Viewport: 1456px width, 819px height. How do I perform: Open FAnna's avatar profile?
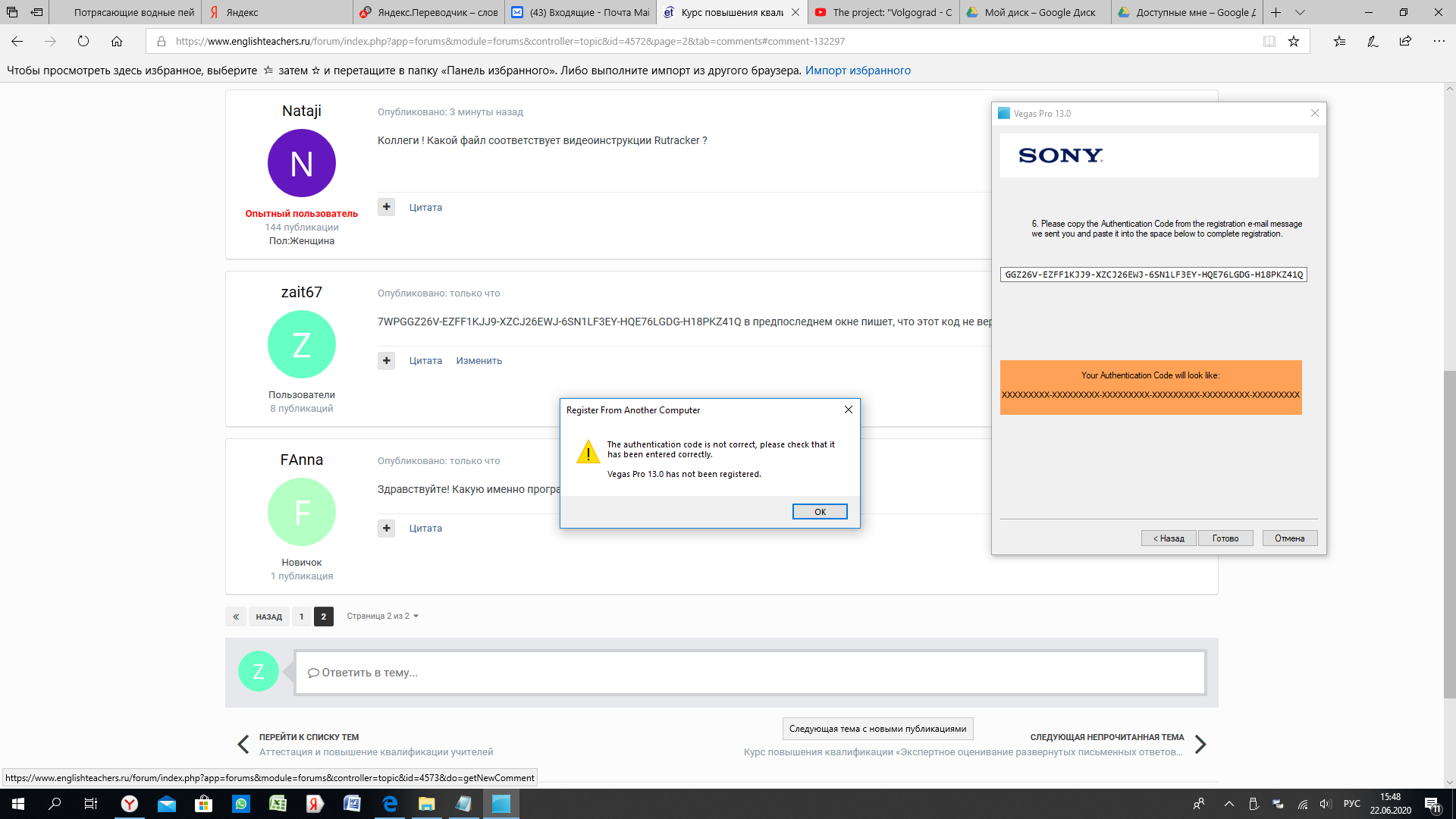click(x=302, y=512)
